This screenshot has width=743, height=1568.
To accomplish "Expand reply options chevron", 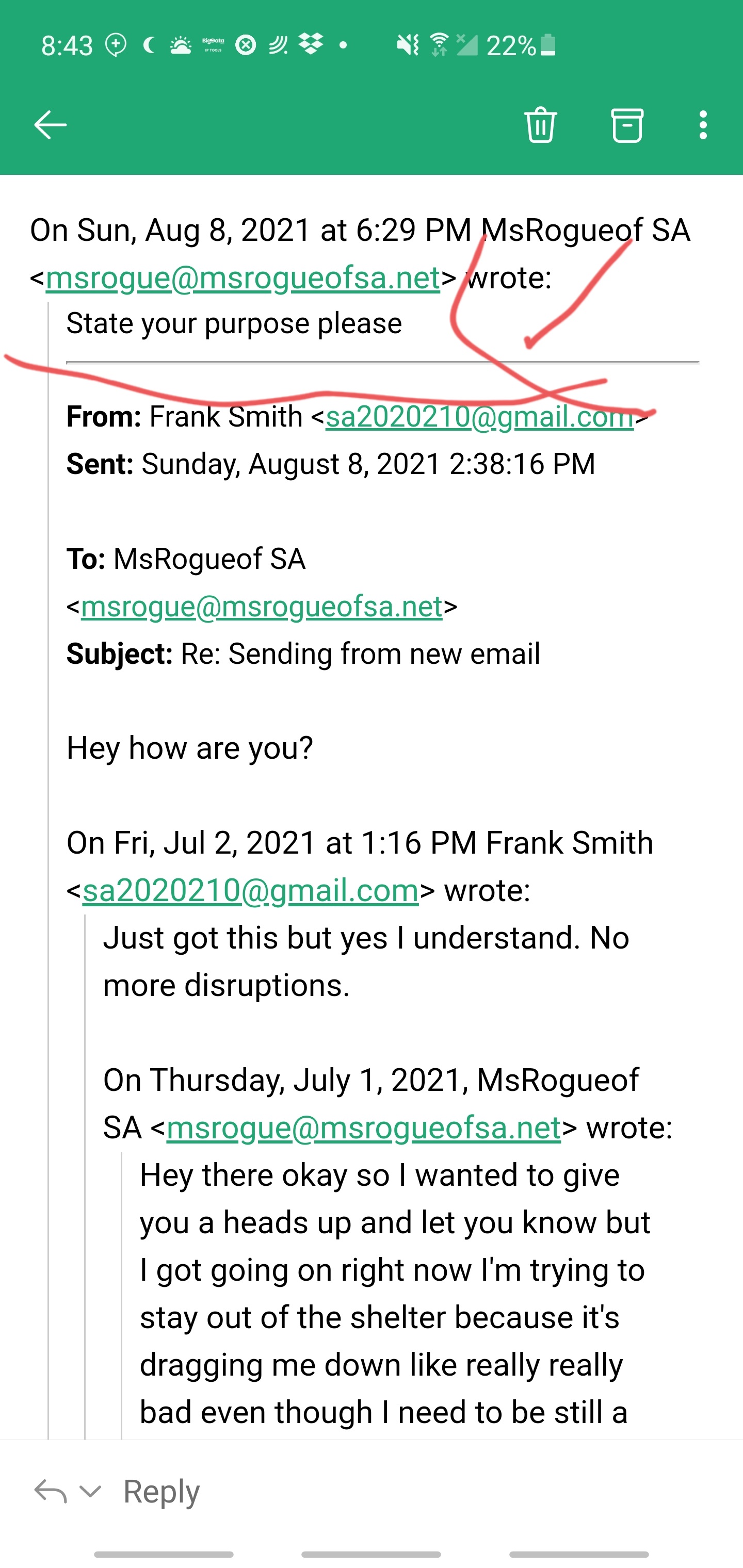I will click(x=91, y=1491).
